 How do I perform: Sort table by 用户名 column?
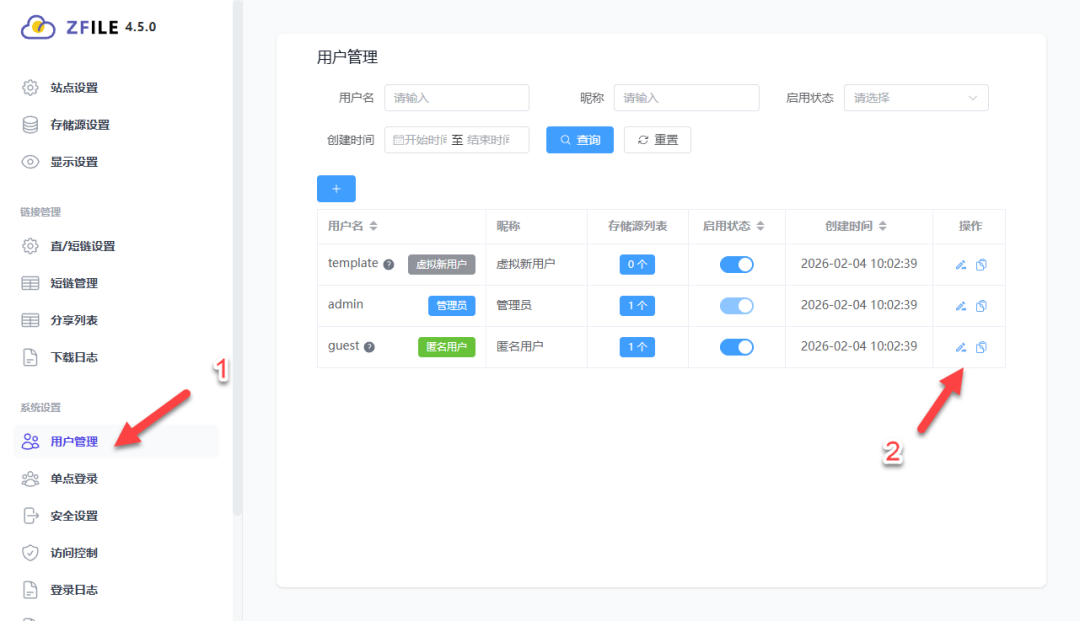pos(373,227)
